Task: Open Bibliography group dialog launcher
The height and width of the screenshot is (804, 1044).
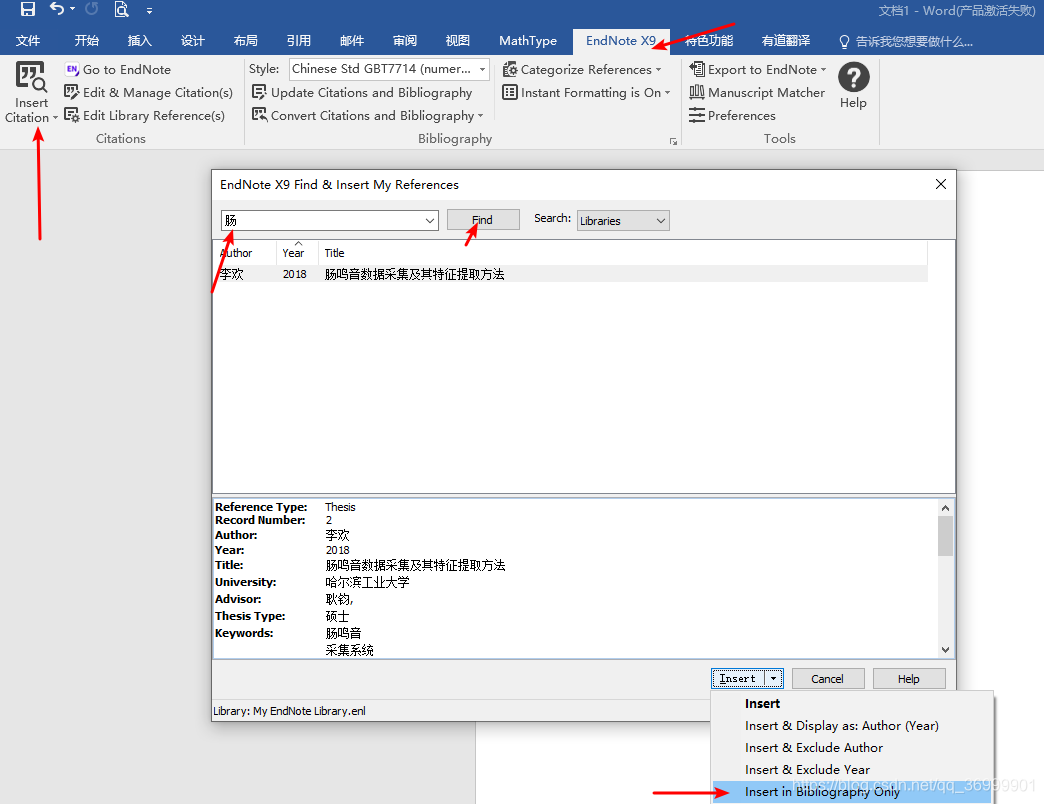Action: (x=673, y=141)
